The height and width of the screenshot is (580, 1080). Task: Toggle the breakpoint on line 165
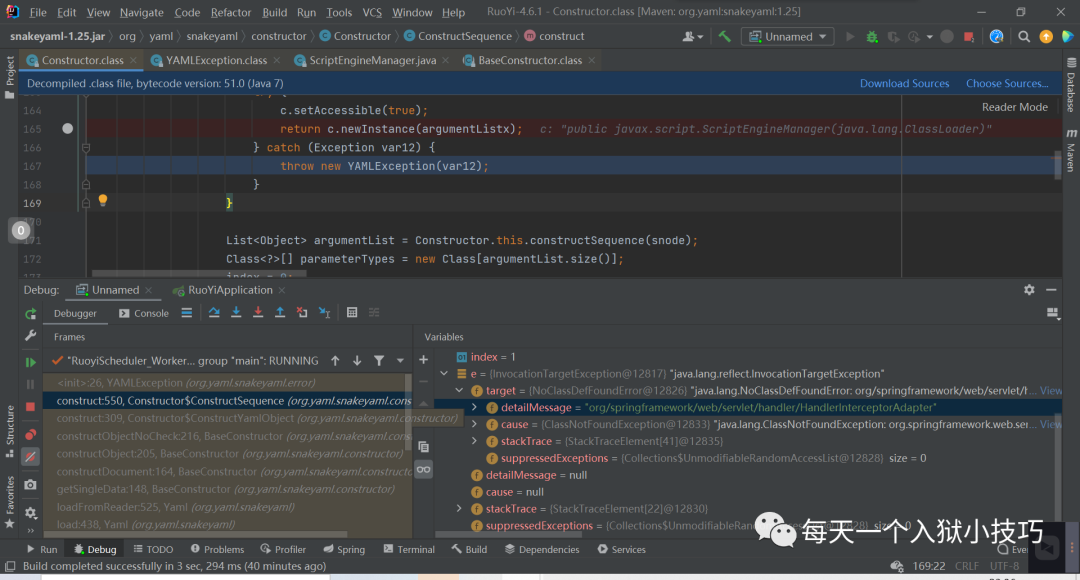[x=68, y=129]
